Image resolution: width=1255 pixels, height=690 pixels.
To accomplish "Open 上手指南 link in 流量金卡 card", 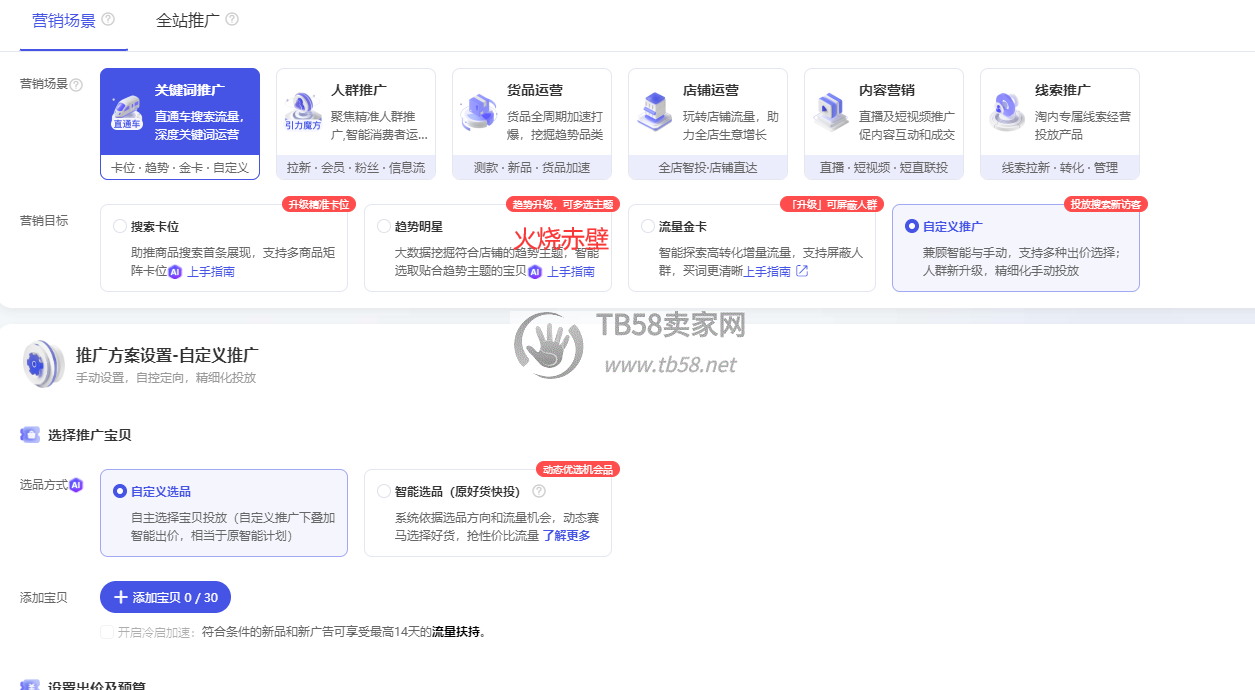I will [x=767, y=271].
